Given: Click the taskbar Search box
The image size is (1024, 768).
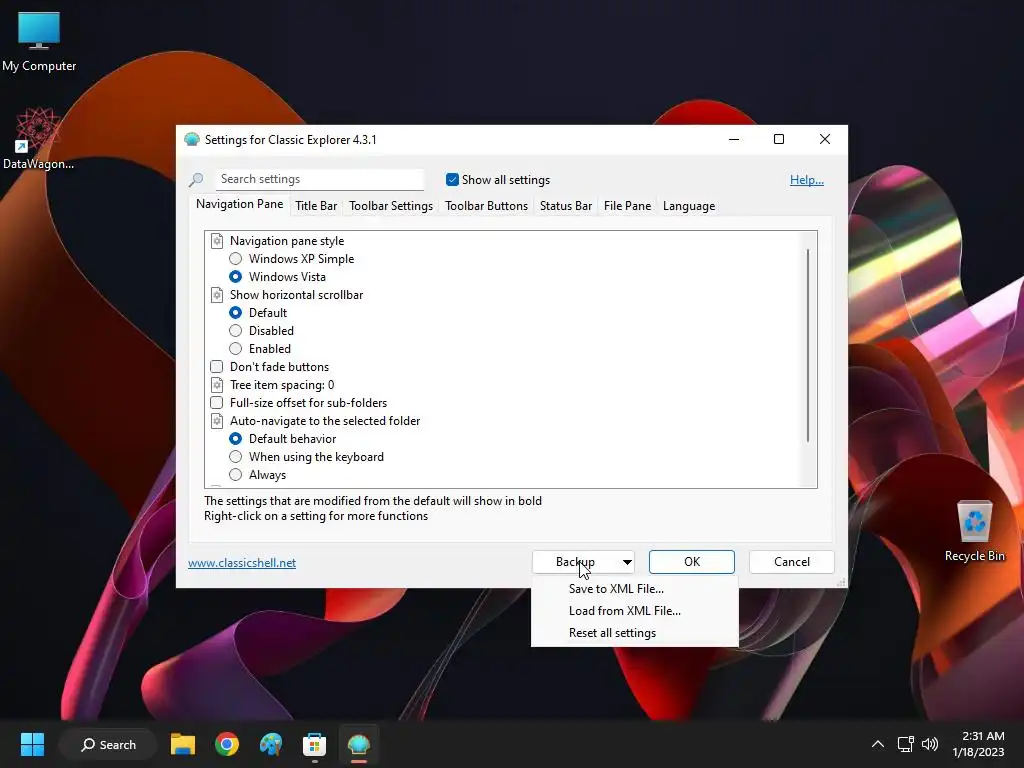Looking at the screenshot, I should pyautogui.click(x=108, y=744).
